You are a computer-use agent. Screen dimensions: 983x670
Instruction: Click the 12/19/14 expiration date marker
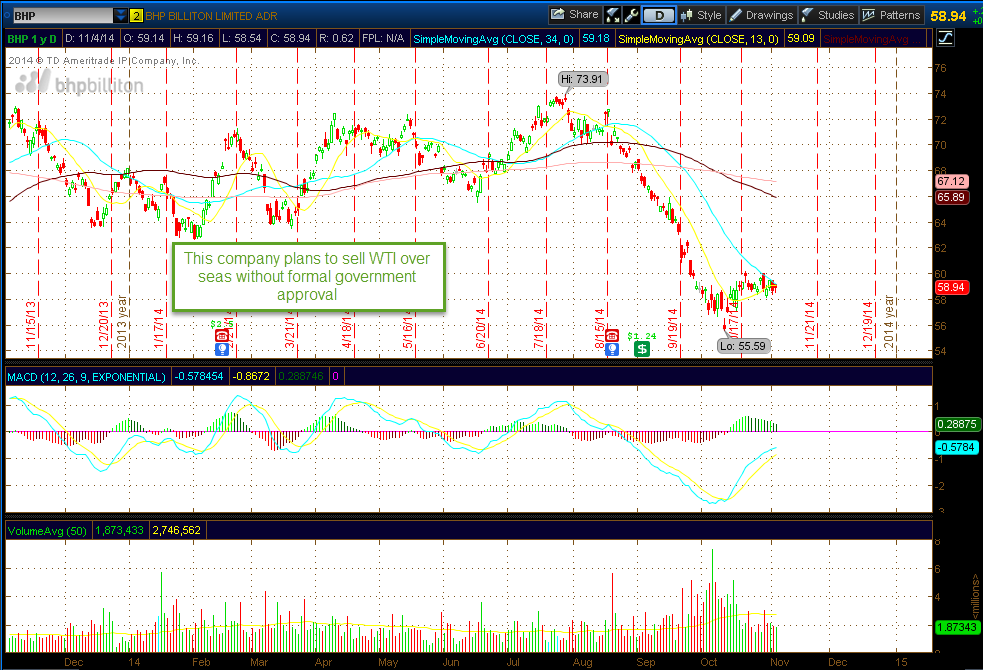[868, 324]
